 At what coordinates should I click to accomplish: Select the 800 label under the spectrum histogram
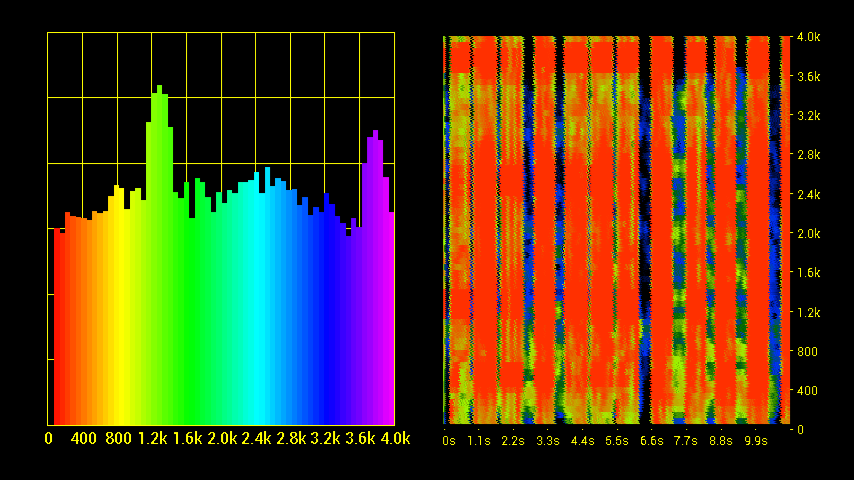coord(118,439)
